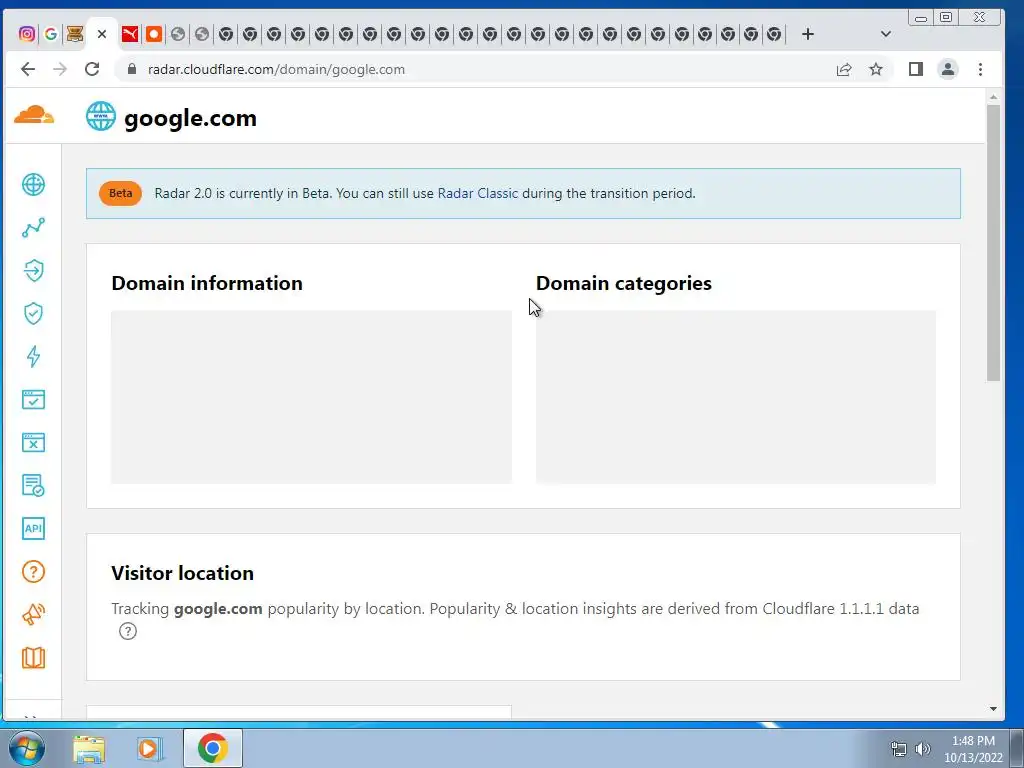Viewport: 1024px width, 768px height.
Task: Switch to the red Puma tab
Action: coord(129,34)
